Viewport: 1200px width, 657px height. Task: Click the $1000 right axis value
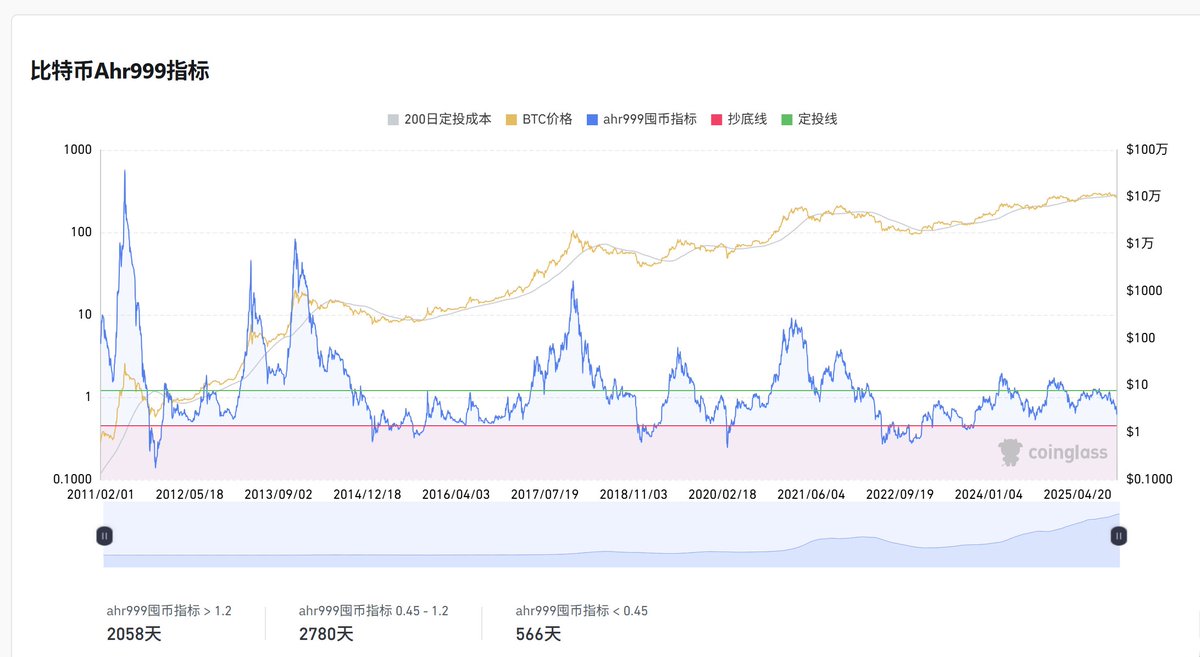pos(1142,291)
